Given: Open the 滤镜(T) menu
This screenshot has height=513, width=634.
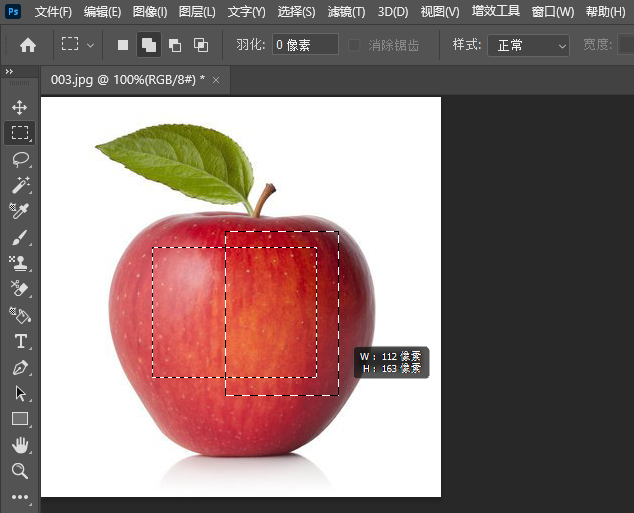Looking at the screenshot, I should click(346, 12).
